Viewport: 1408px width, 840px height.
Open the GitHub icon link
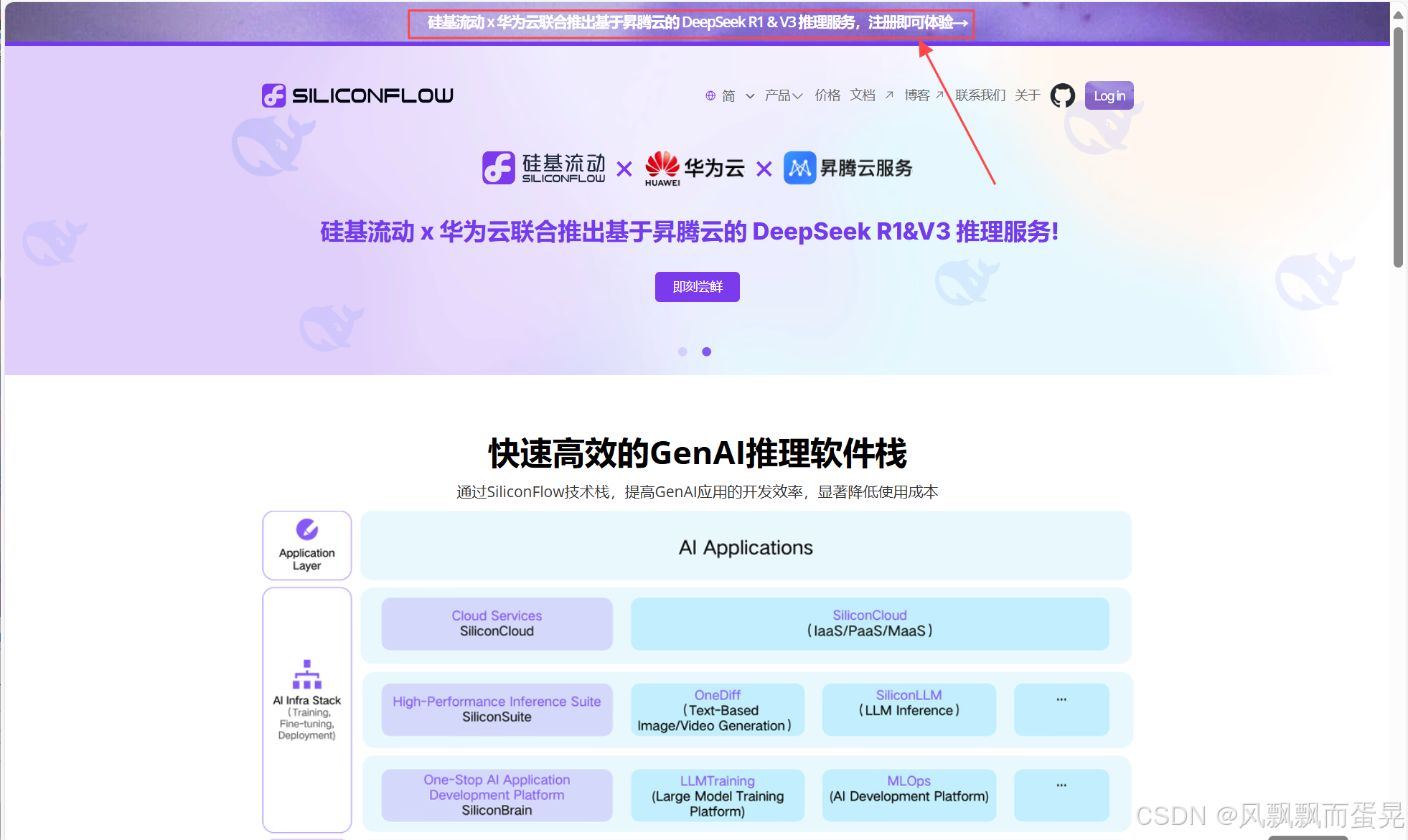tap(1062, 95)
